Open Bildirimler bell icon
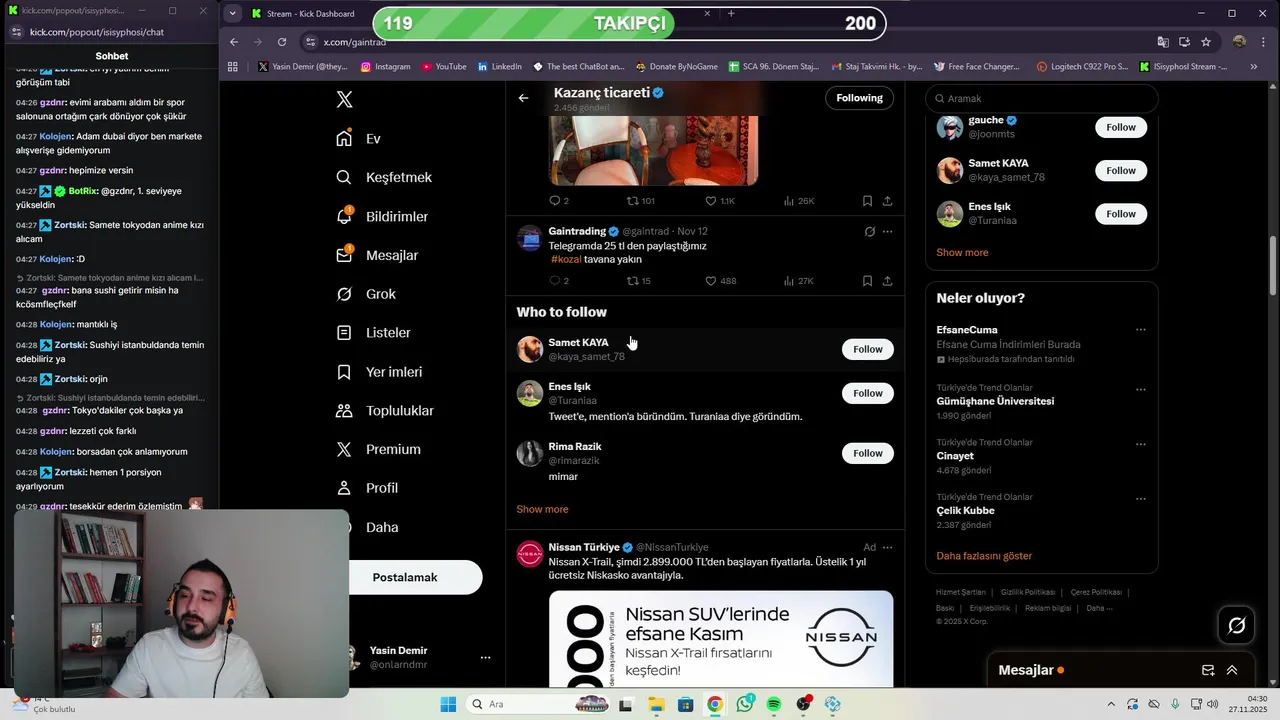The image size is (1280, 720). pos(344,216)
